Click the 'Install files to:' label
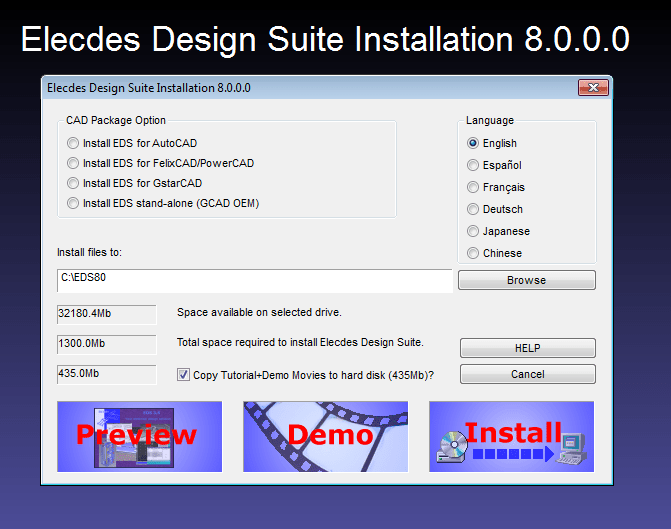Screen dimensions: 671x529 [x=89, y=253]
